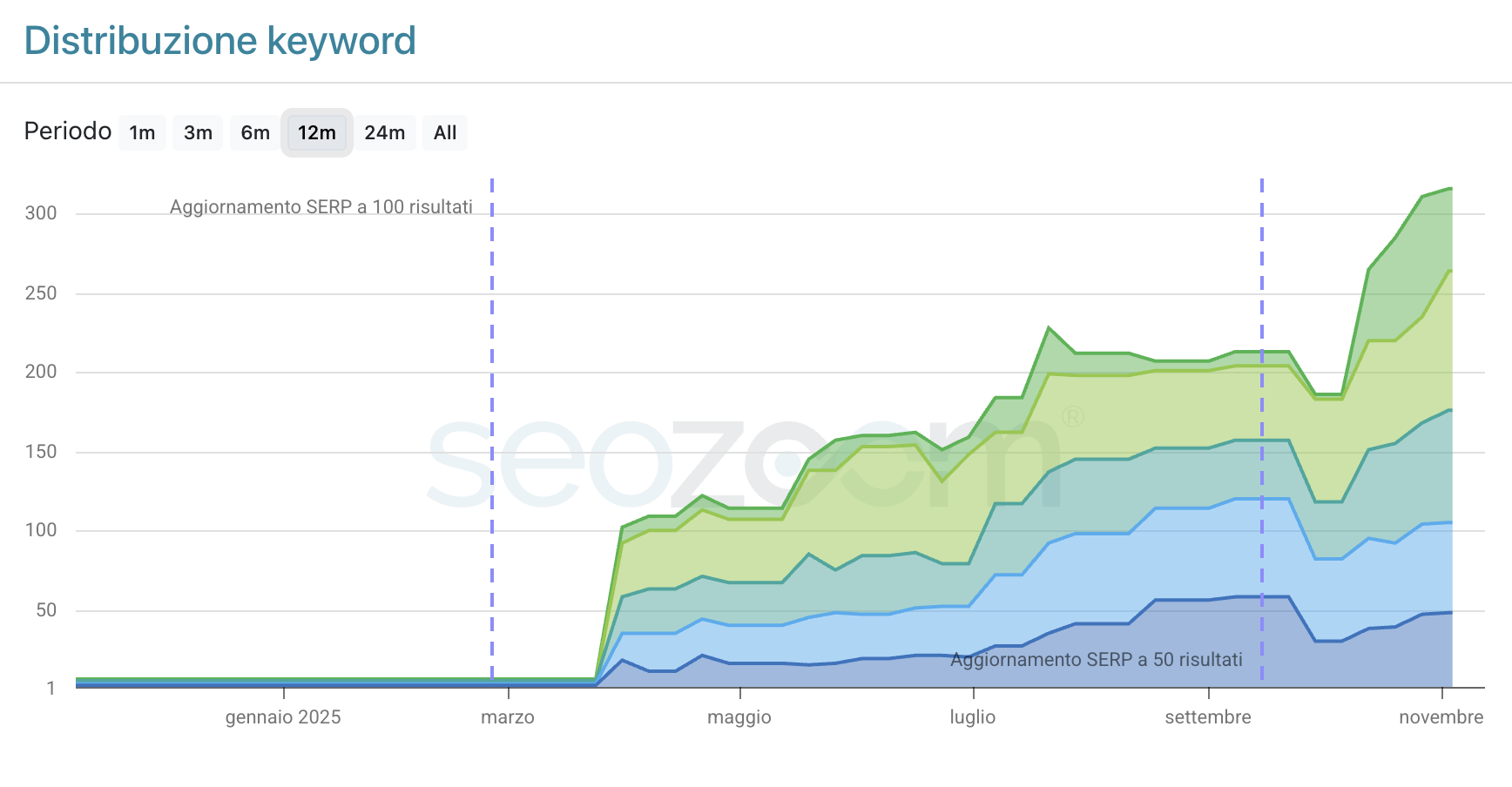
Task: Select the 6m period filter
Action: (x=254, y=132)
